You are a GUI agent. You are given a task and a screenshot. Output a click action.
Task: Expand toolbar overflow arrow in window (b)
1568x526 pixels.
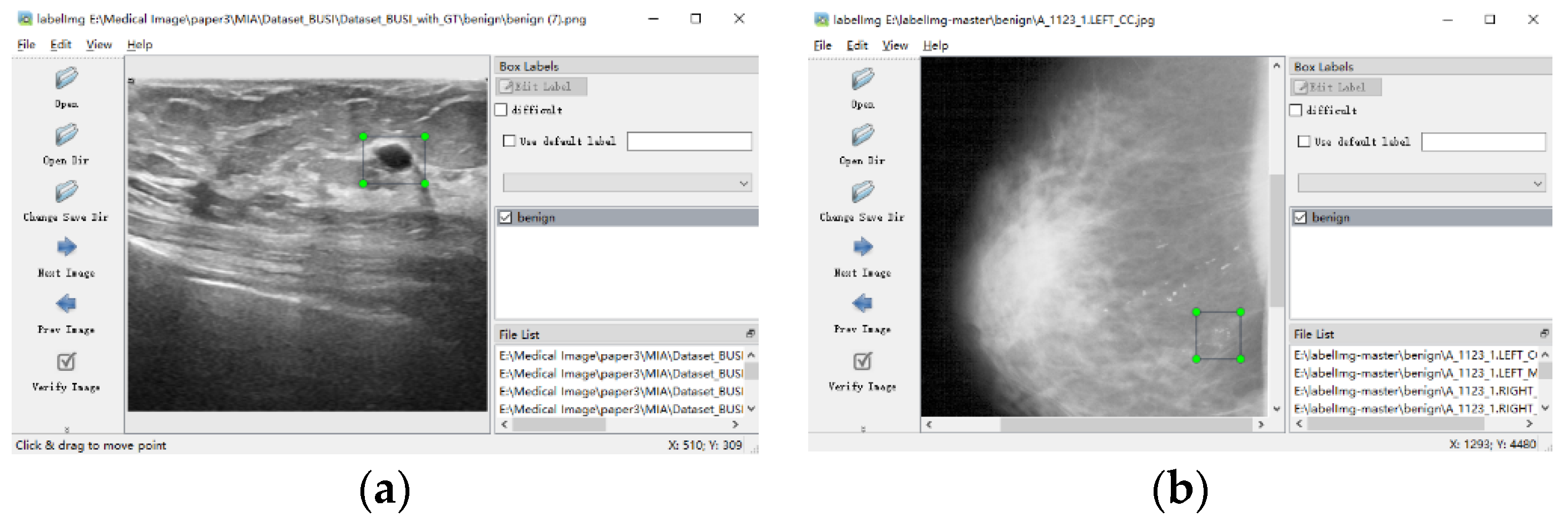(x=863, y=429)
